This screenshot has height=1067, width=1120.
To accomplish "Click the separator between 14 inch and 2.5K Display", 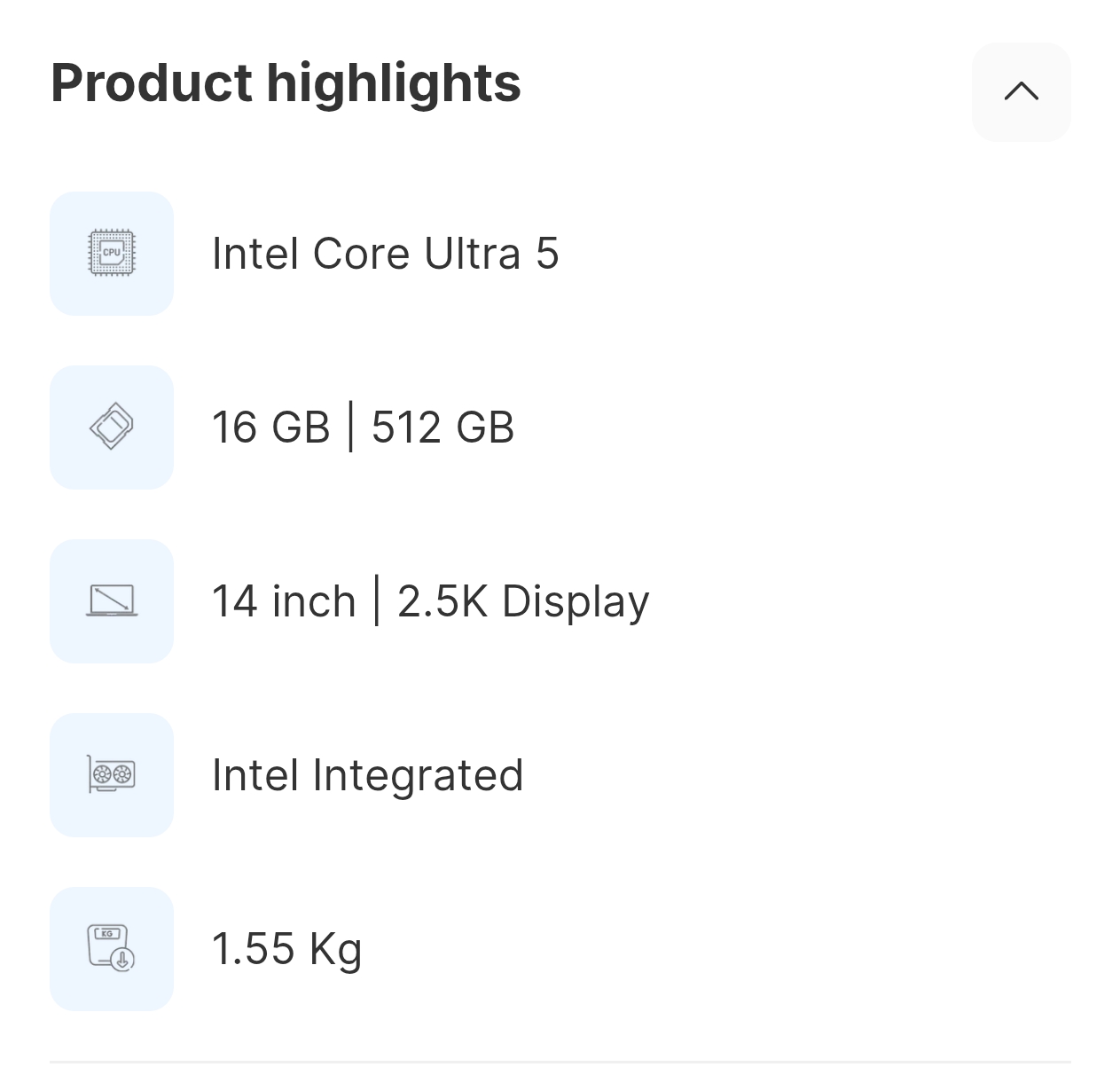I will pyautogui.click(x=377, y=600).
